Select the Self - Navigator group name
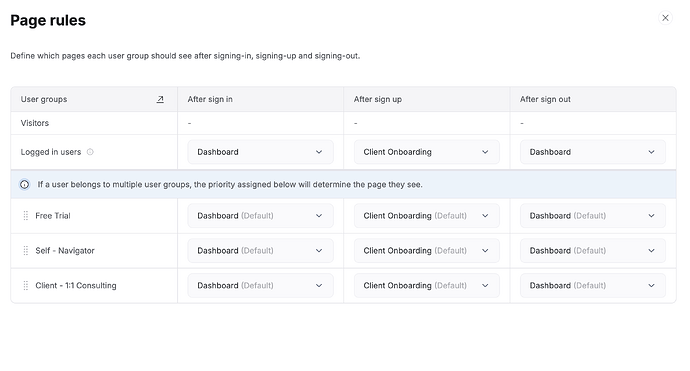This screenshot has height=371, width=690. click(65, 250)
